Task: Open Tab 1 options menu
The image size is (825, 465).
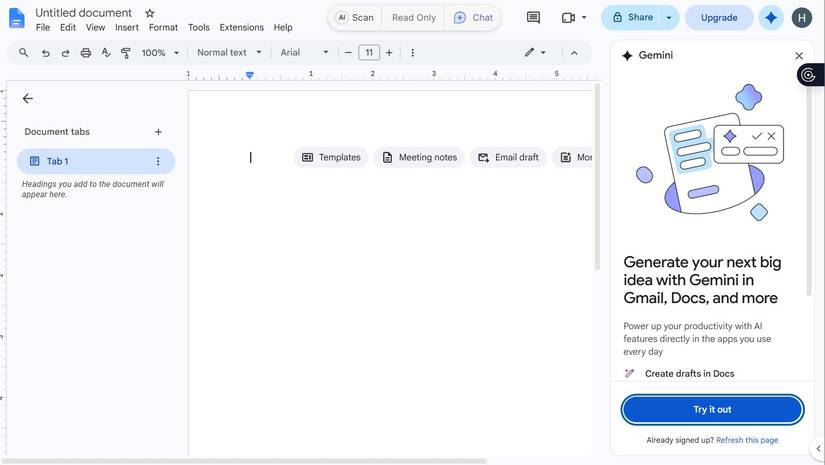Action: [x=158, y=161]
